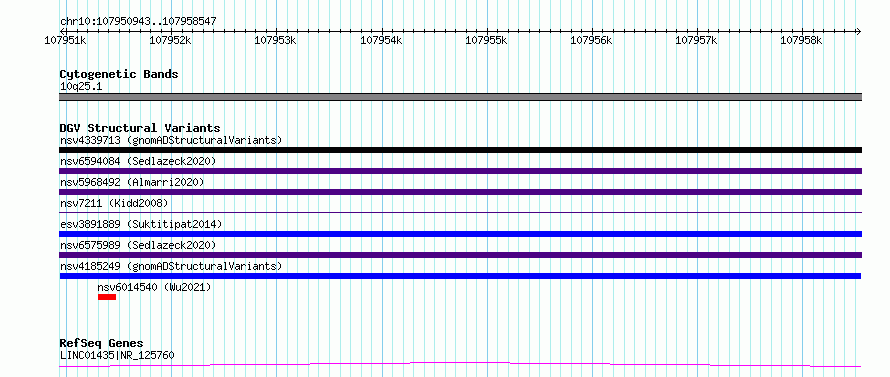Image resolution: width=890 pixels, height=377 pixels.
Task: Open the LINC01435|NR_125760 gene label
Action: tap(117, 356)
